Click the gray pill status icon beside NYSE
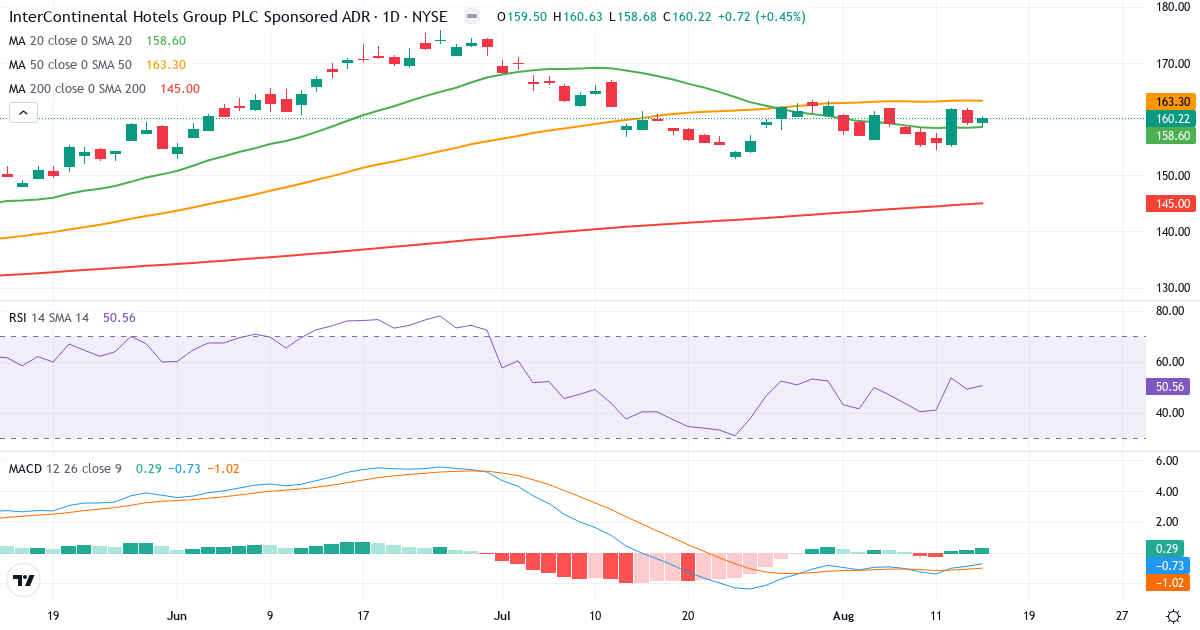Viewport: 1200px width, 630px height. pyautogui.click(x=472, y=17)
